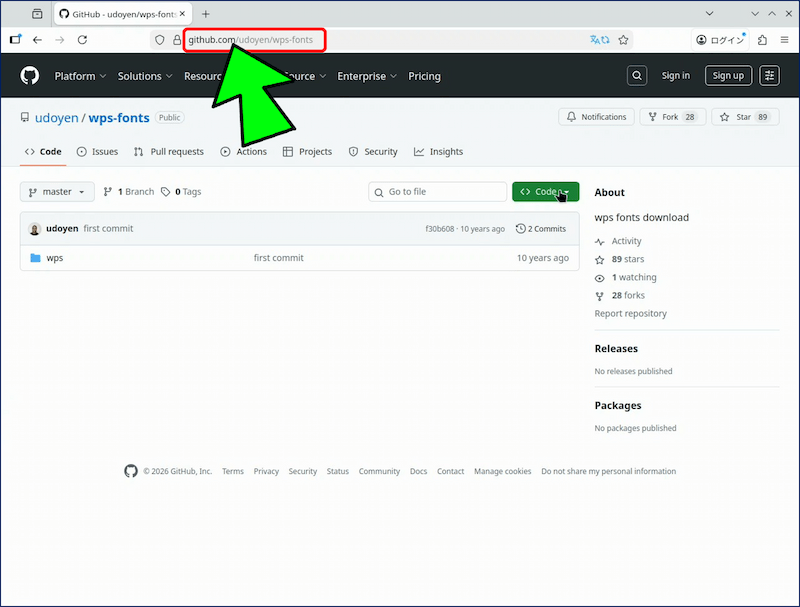Expand the master branch dropdown
Image resolution: width=800 pixels, height=607 pixels.
[57, 192]
